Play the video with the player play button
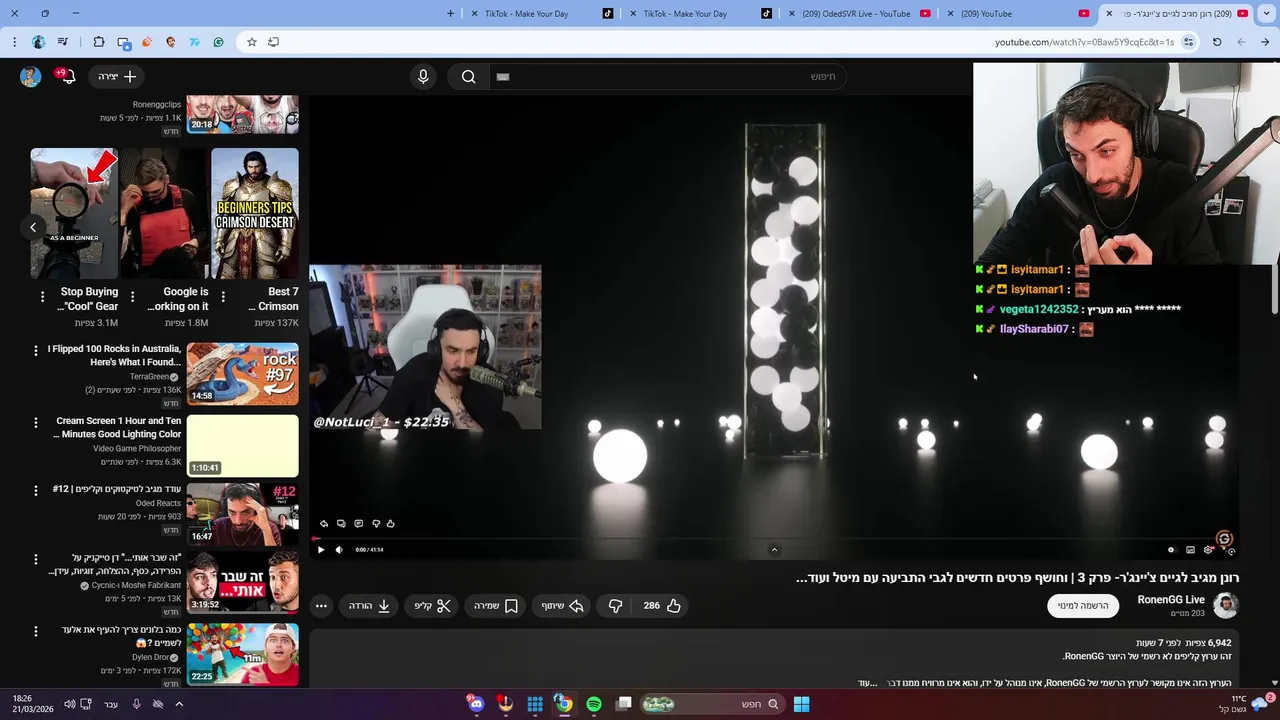The image size is (1280, 720). pos(320,549)
